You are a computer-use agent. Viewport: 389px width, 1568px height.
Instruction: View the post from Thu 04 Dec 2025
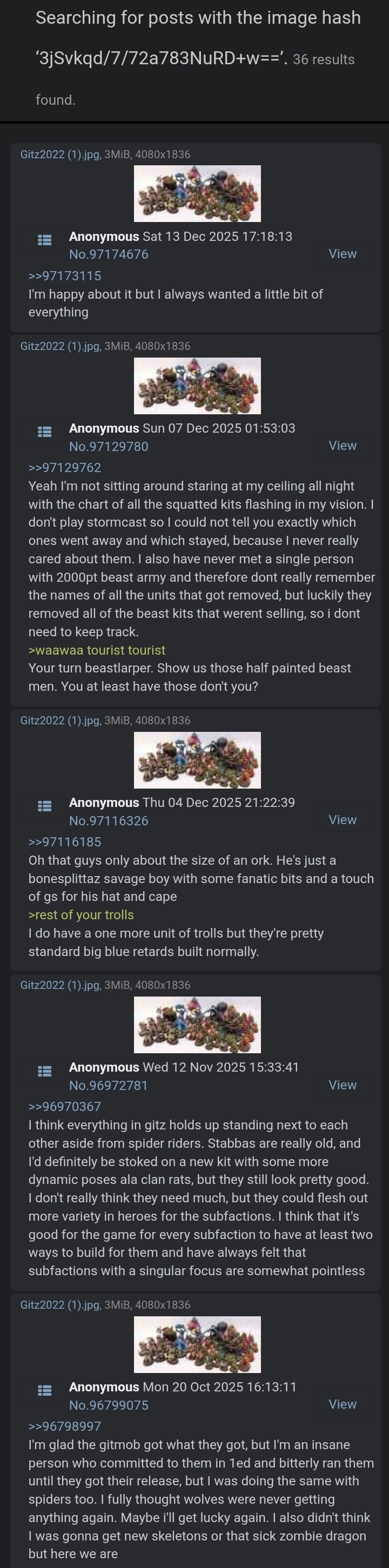click(343, 820)
